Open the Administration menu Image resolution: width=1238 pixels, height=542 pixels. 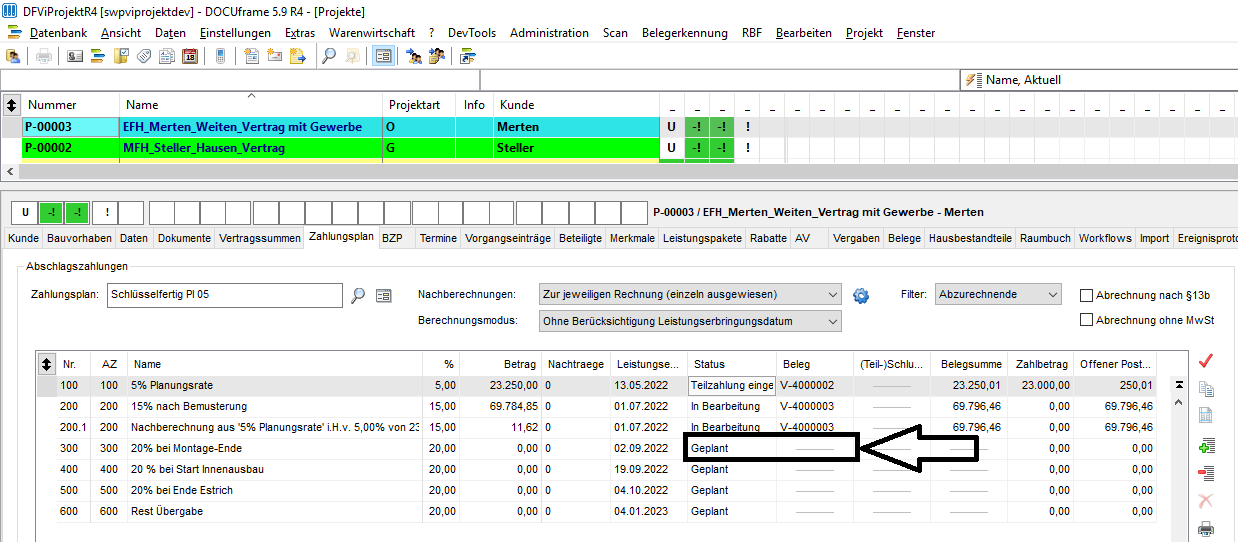coord(549,33)
